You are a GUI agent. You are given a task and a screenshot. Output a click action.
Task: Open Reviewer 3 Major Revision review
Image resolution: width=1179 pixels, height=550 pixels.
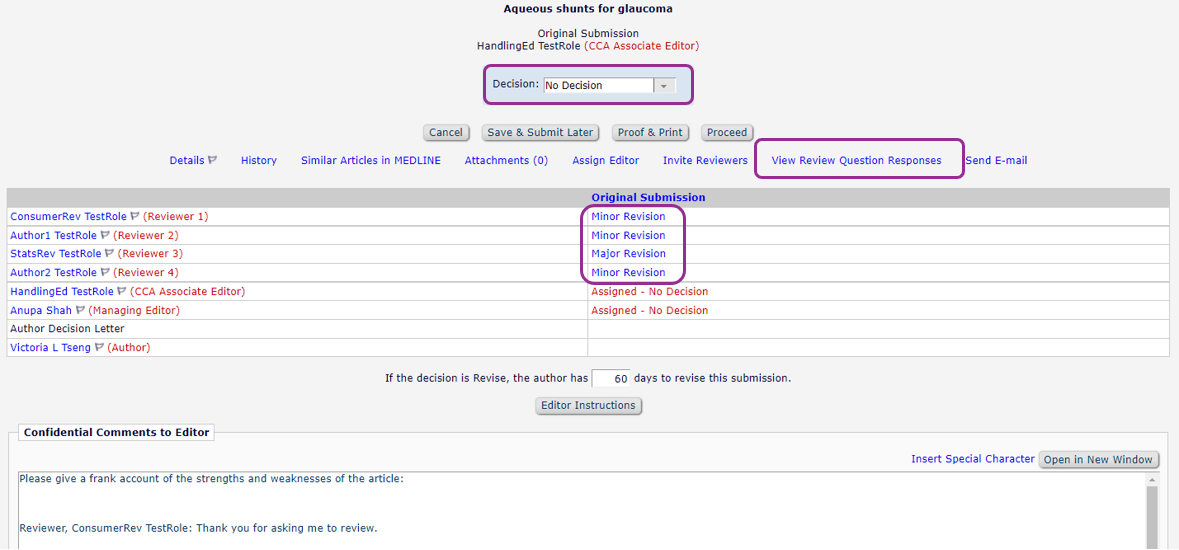(628, 254)
